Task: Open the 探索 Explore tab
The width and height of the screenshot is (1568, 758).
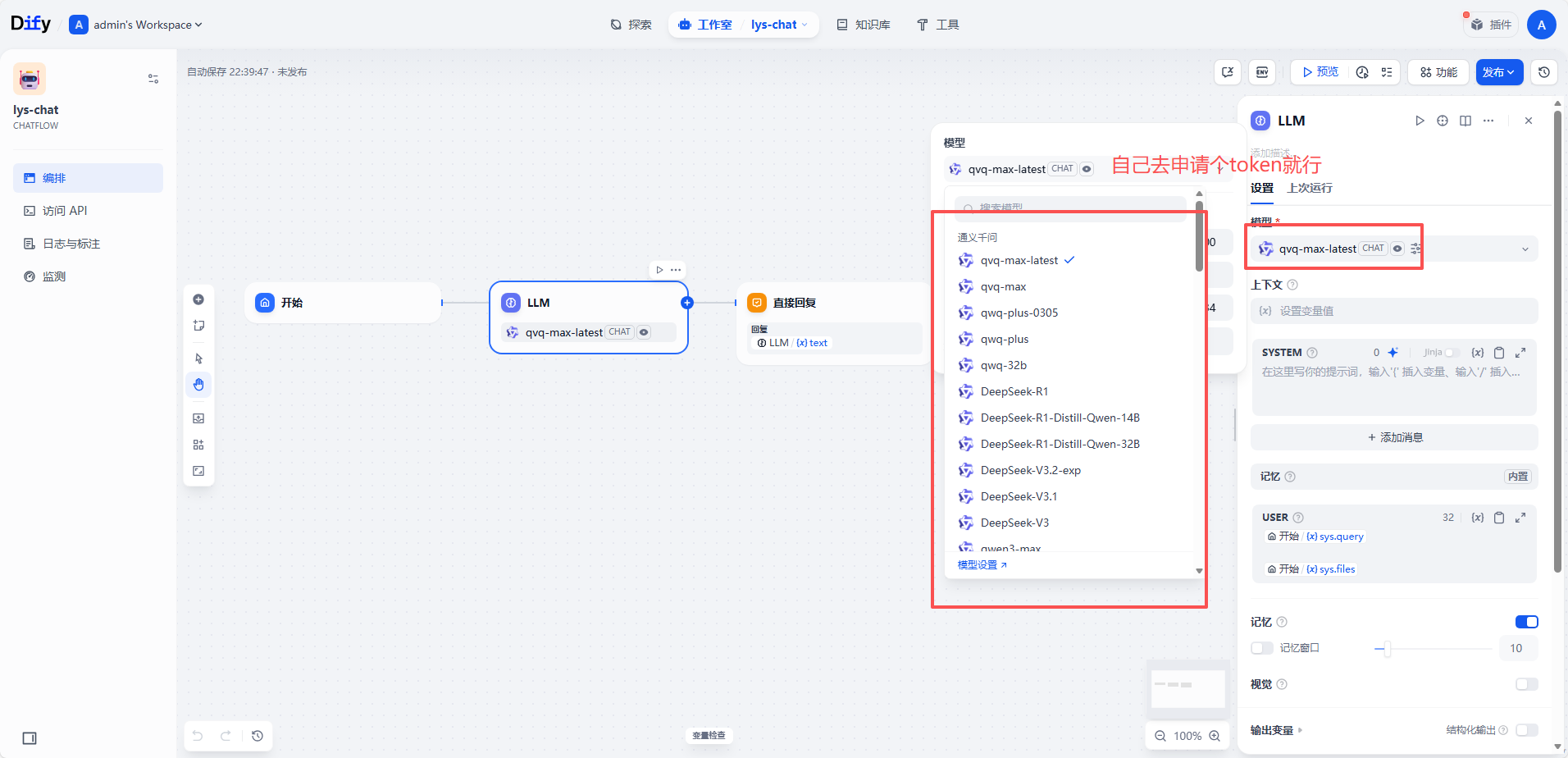Action: click(631, 25)
